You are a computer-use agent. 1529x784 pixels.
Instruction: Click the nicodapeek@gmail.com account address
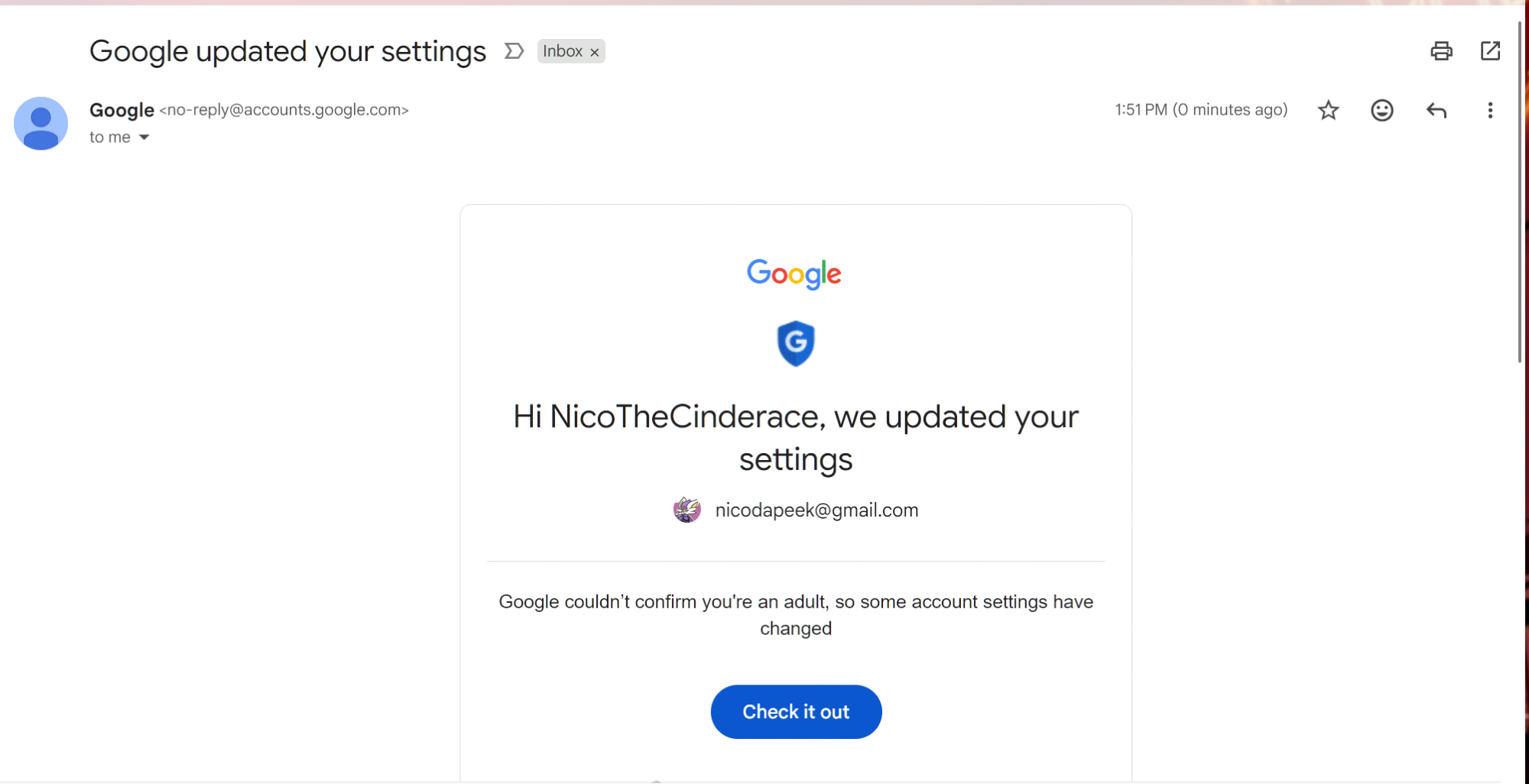(x=816, y=510)
